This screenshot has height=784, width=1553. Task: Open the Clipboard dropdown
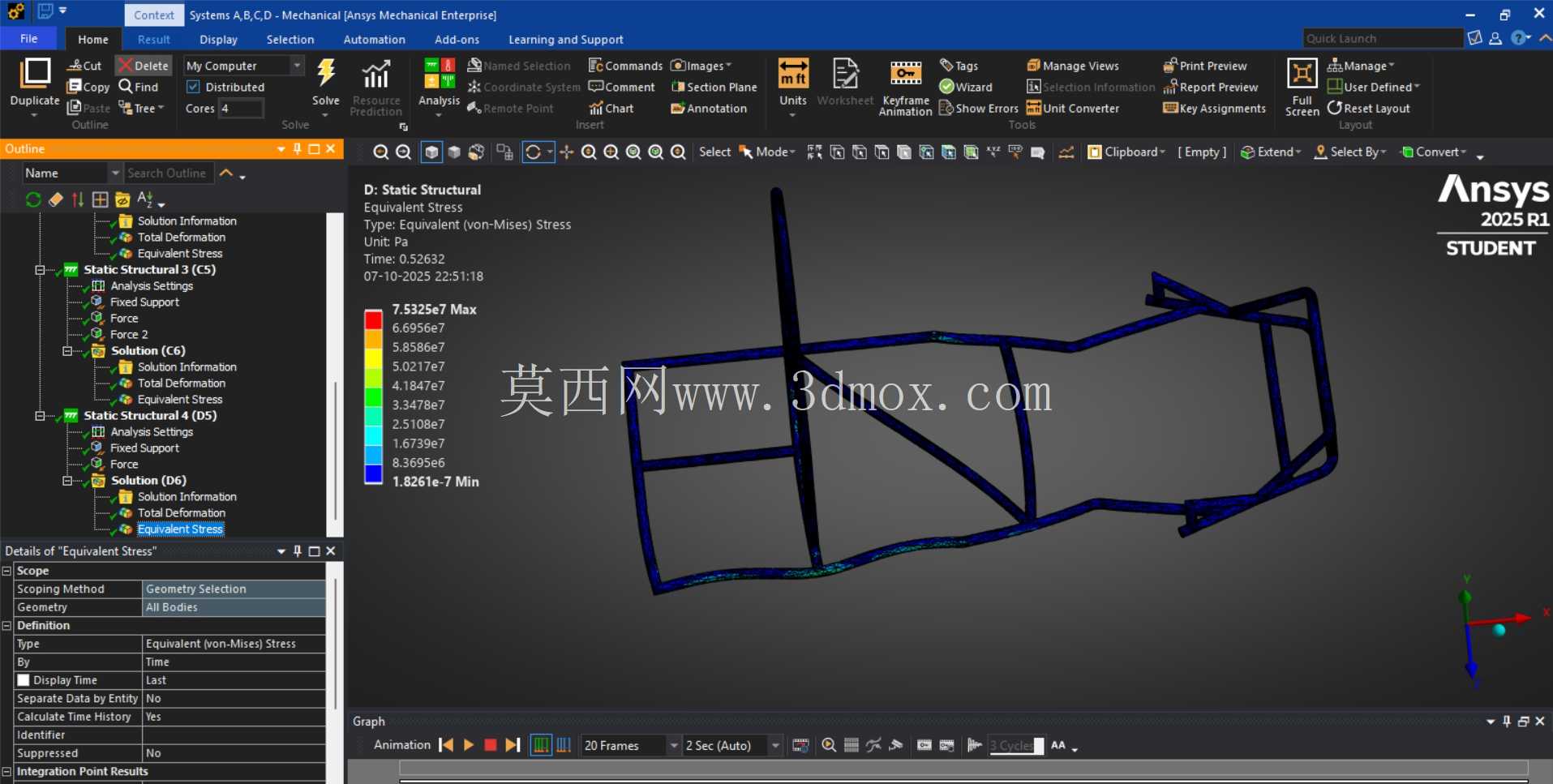point(1126,152)
